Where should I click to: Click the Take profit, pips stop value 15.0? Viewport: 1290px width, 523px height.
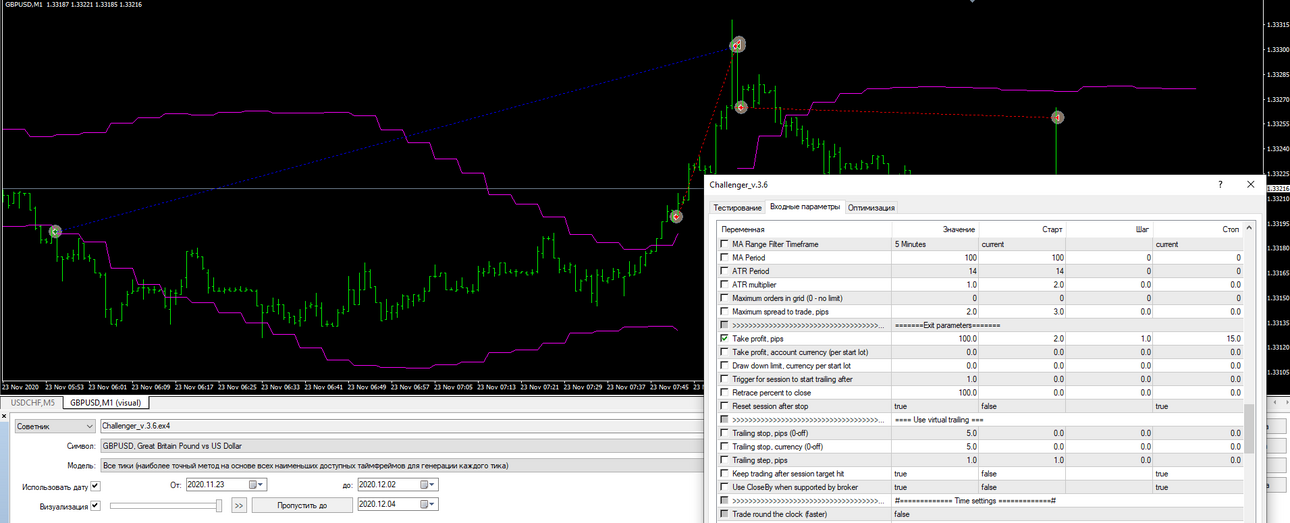(x=1198, y=339)
